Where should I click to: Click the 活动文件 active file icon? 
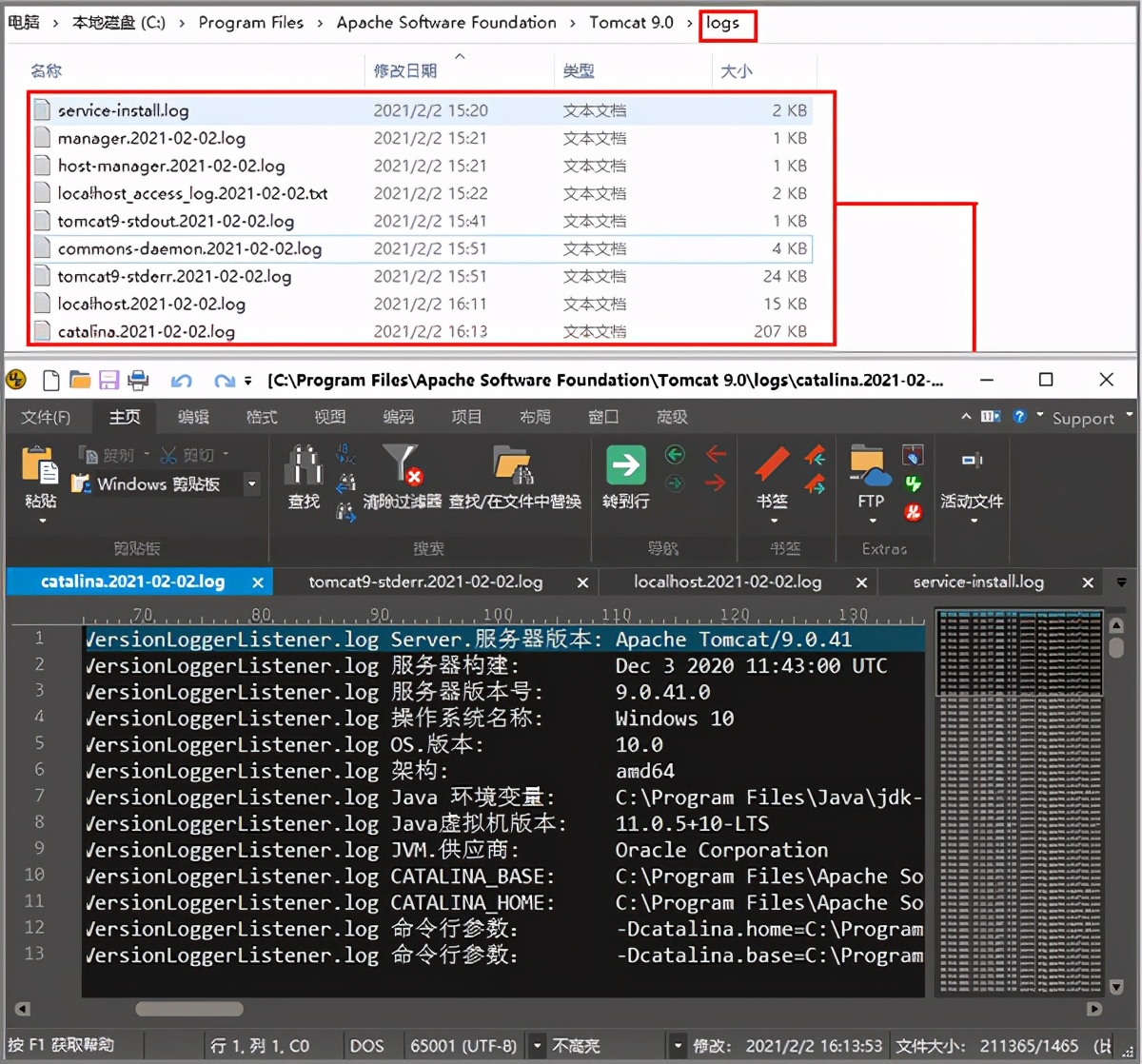(972, 462)
